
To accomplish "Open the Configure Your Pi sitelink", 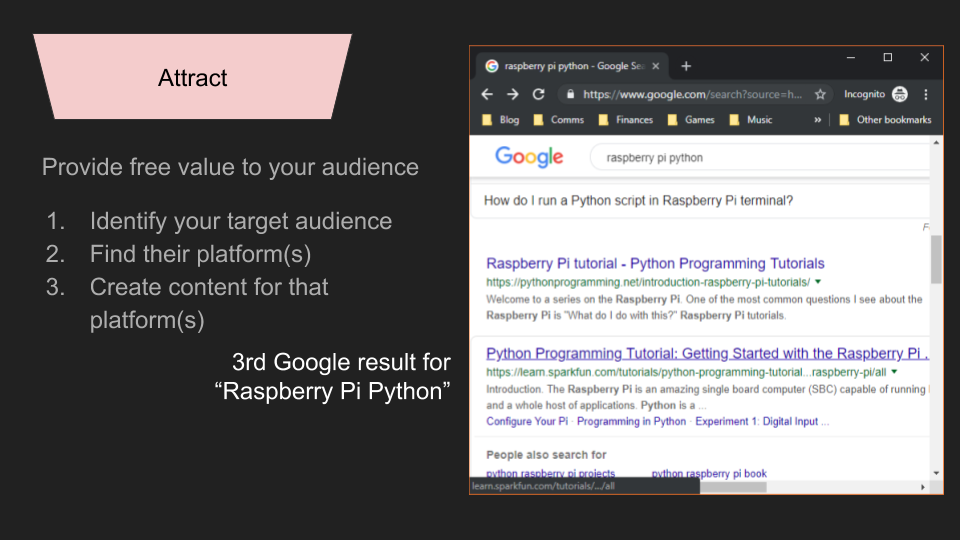I will pos(527,421).
